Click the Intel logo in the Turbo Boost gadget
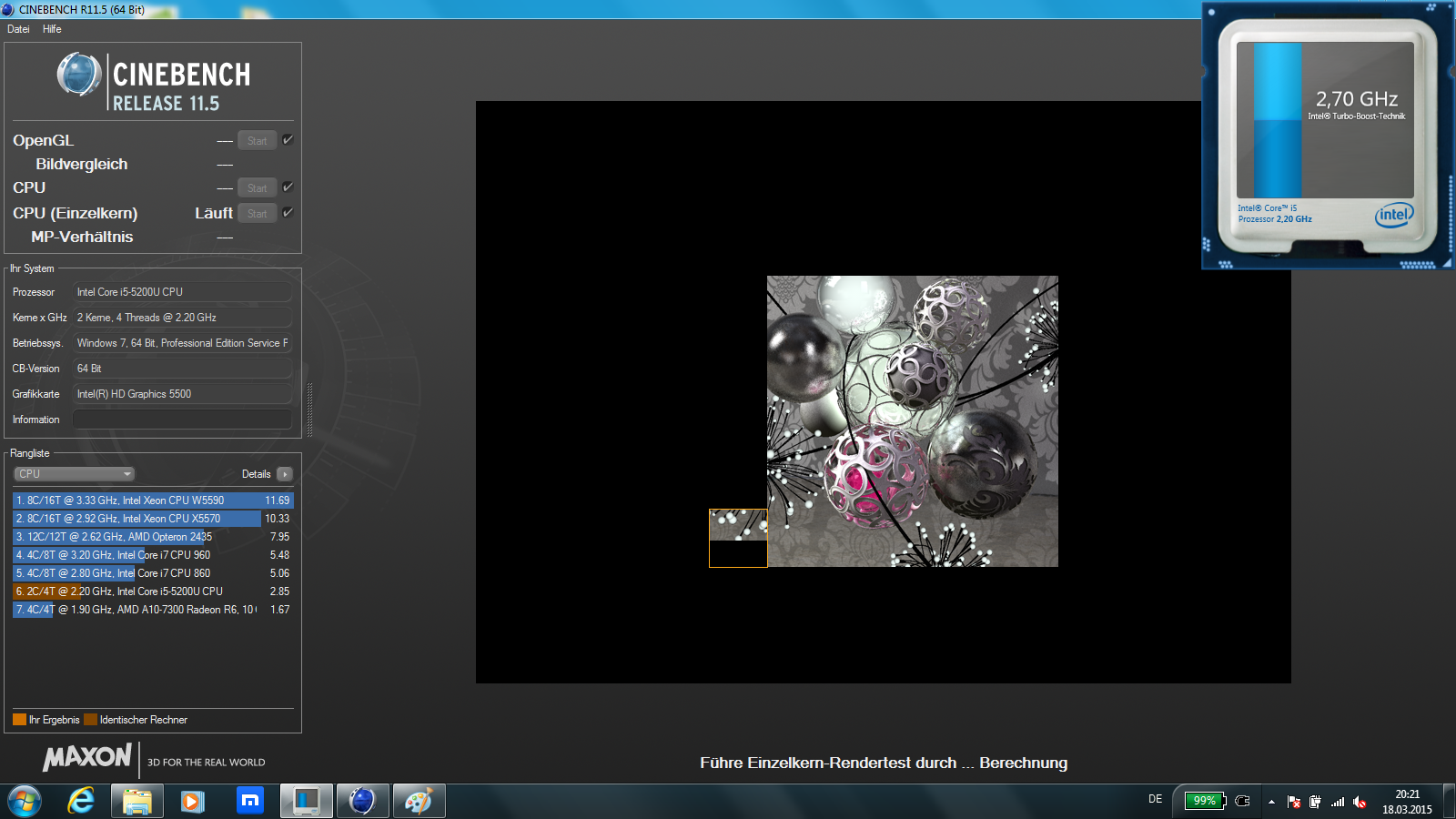1456x819 pixels. (1393, 216)
